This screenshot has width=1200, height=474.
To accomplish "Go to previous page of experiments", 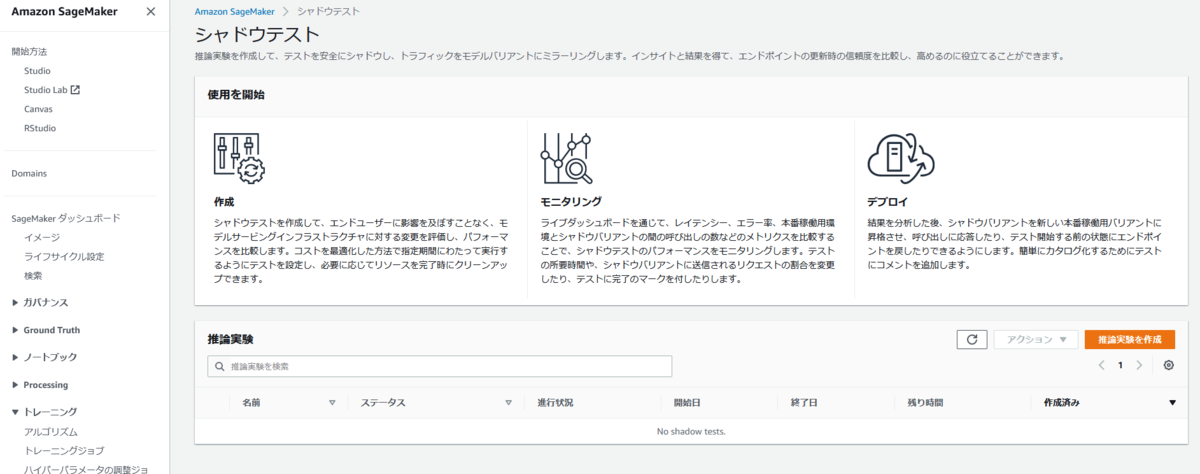I will (1101, 365).
